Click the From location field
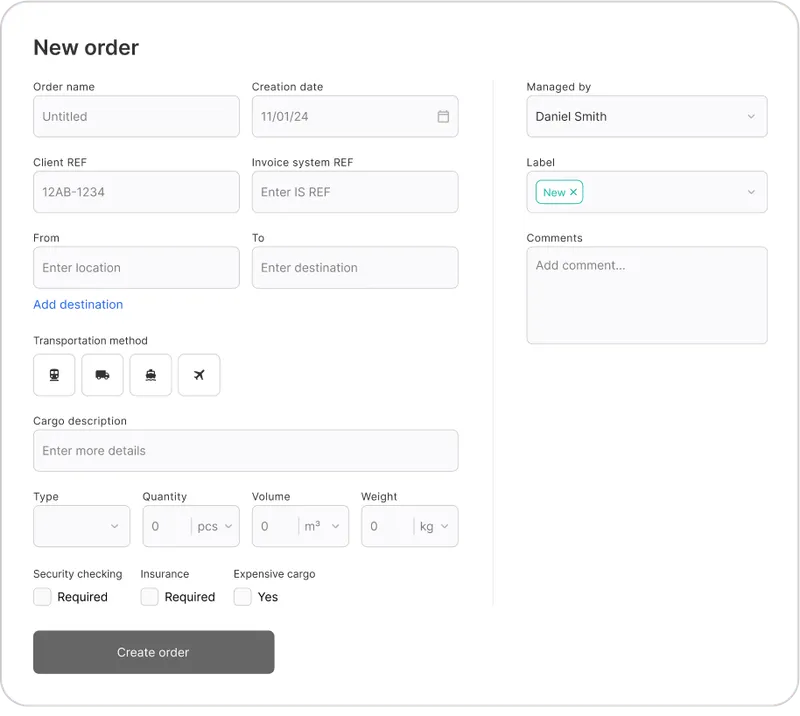The height and width of the screenshot is (716, 800). 136,267
